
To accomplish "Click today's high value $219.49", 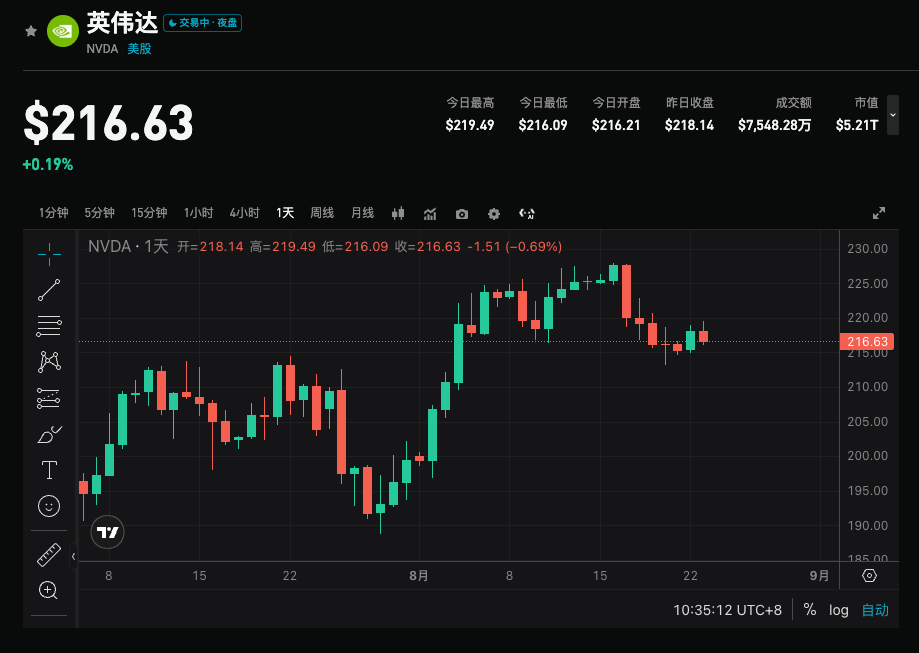I will point(469,125).
